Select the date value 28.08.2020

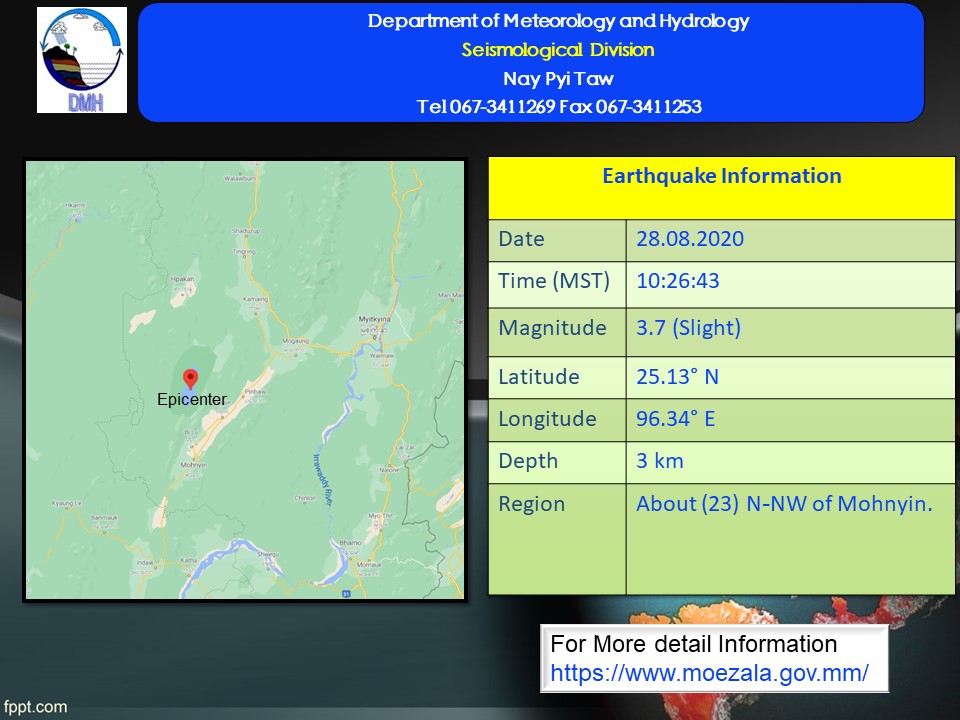tap(690, 239)
